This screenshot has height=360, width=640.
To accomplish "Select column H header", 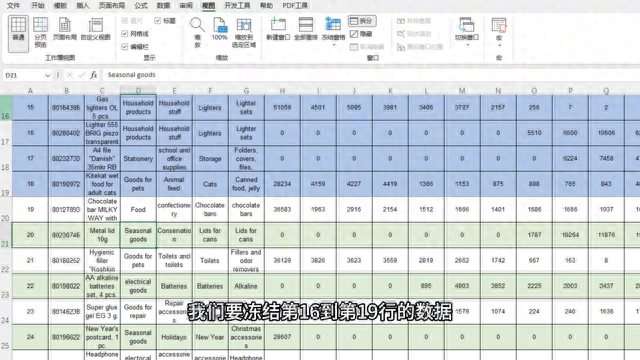I will point(282,91).
